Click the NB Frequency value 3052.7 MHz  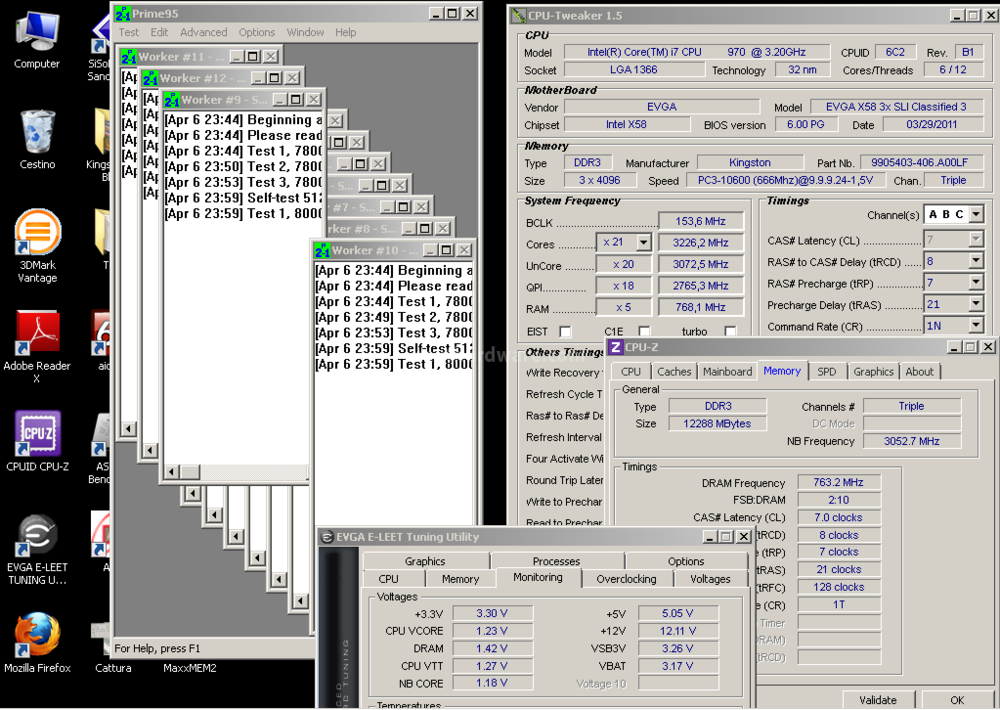tap(911, 441)
